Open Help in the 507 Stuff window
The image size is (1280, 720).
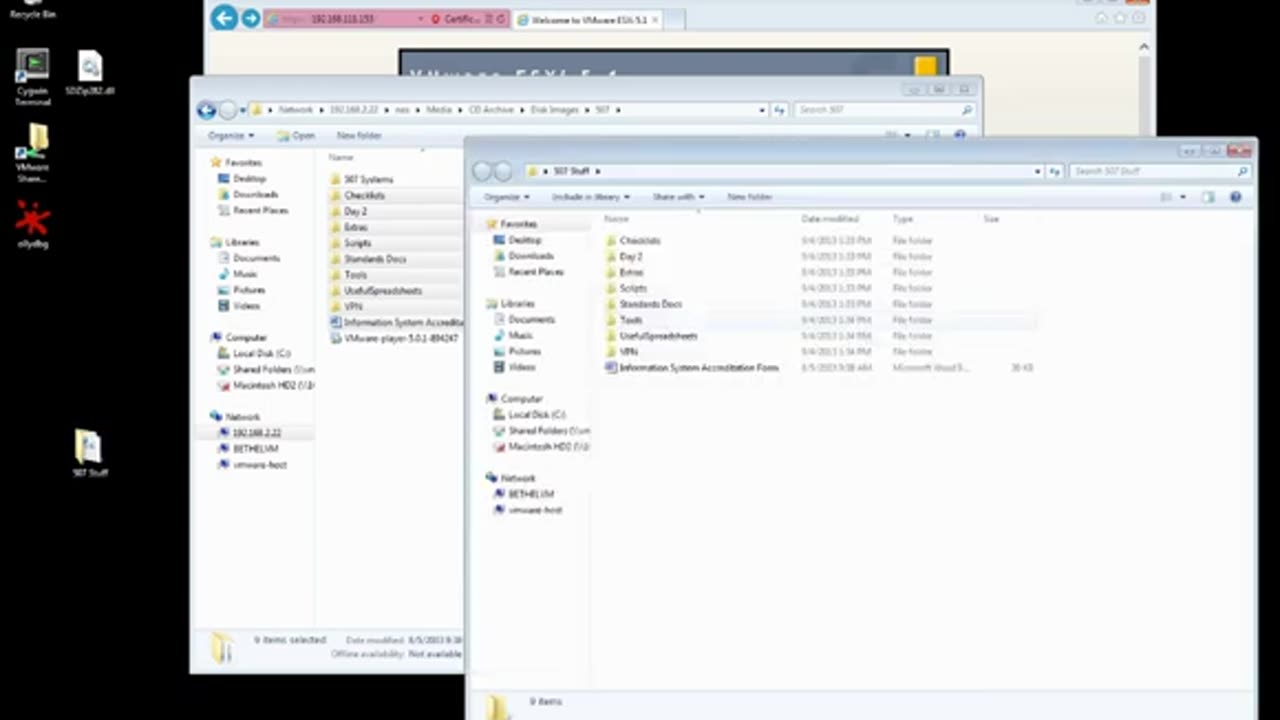(1235, 197)
